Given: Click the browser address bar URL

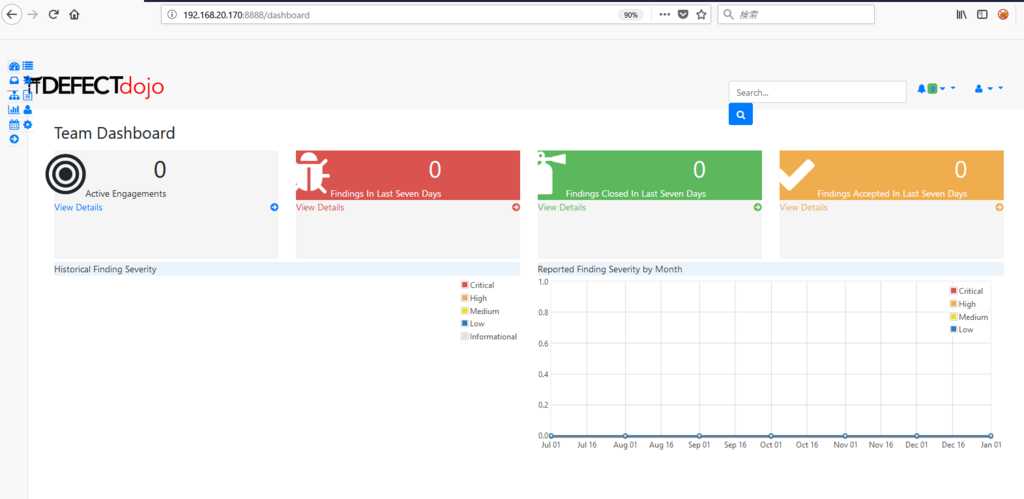Looking at the screenshot, I should [x=246, y=14].
